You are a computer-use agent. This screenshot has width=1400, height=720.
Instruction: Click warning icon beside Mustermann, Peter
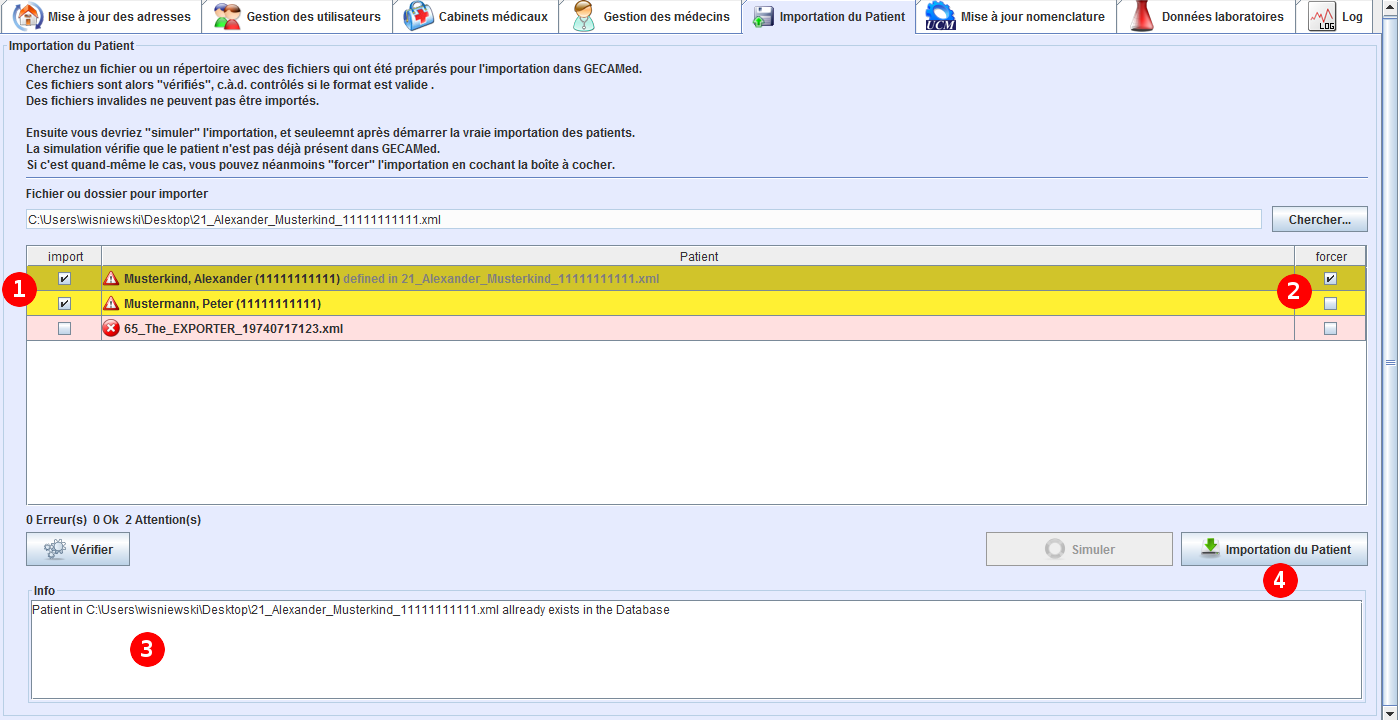112,303
